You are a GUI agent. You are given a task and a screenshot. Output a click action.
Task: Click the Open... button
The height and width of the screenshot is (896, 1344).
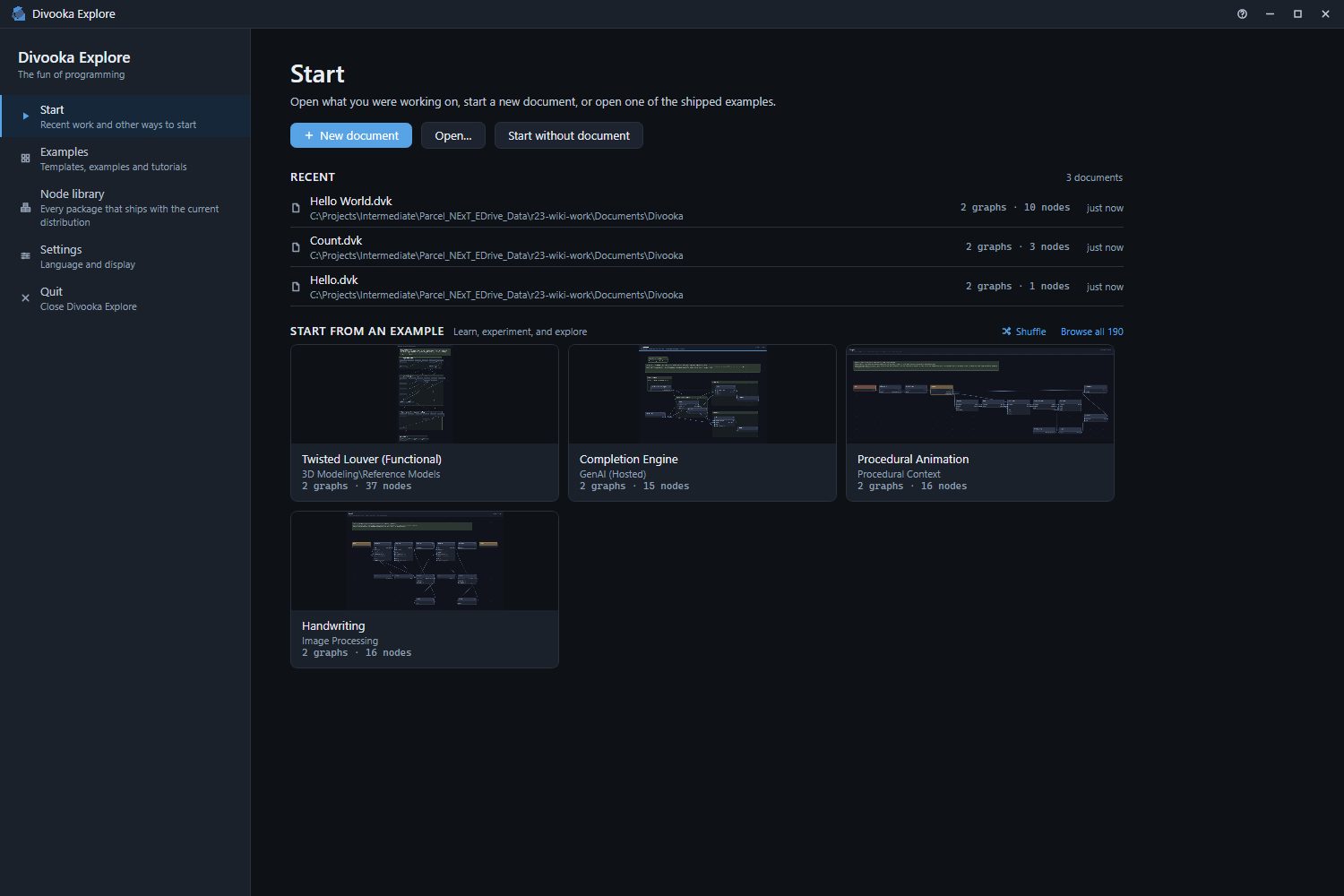click(x=453, y=135)
